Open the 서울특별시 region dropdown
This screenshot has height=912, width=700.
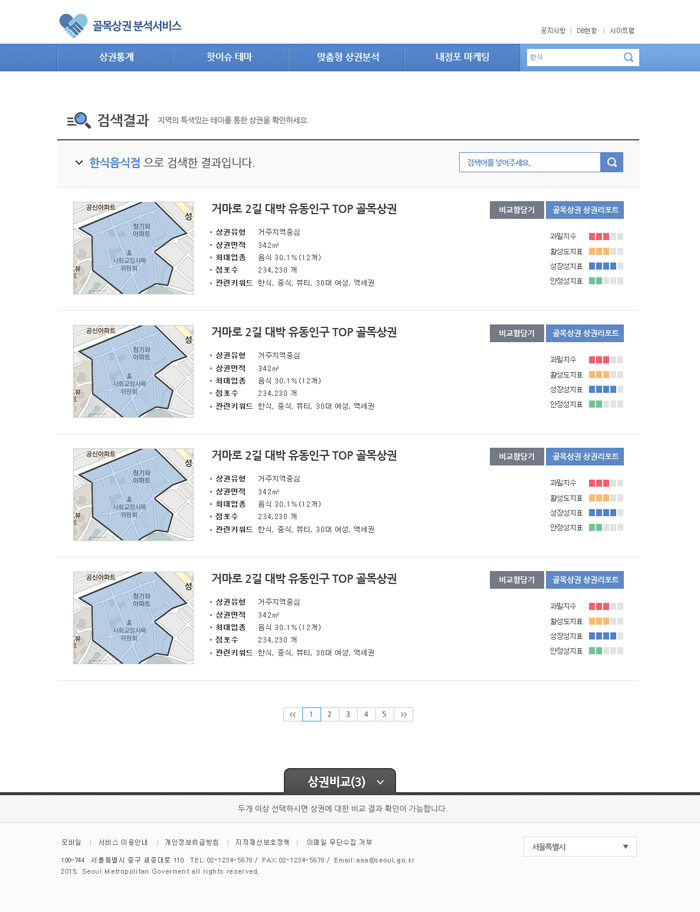(x=579, y=845)
